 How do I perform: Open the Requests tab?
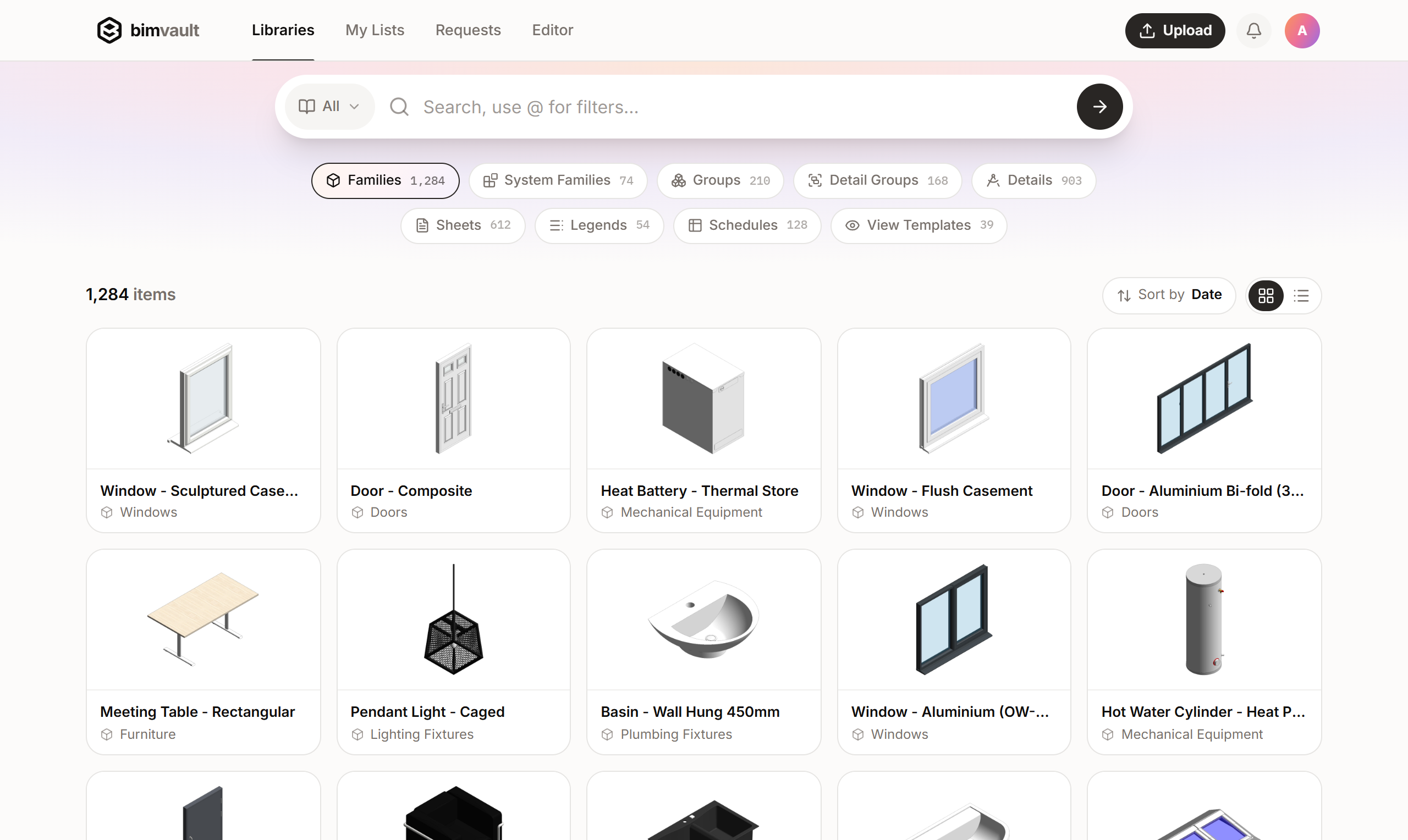click(468, 30)
